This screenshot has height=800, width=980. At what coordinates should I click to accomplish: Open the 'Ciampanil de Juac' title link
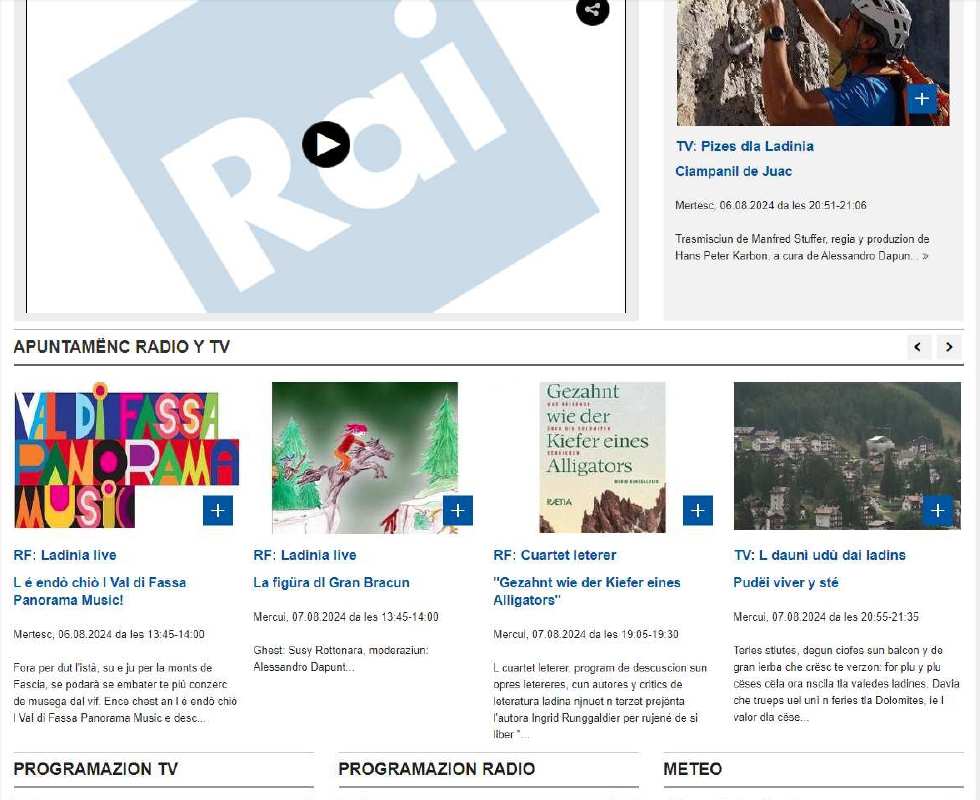click(x=733, y=171)
